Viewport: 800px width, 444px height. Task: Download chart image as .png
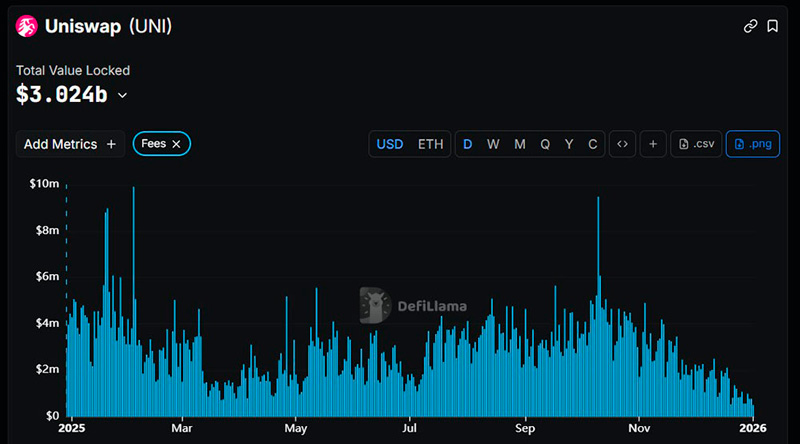coord(753,144)
